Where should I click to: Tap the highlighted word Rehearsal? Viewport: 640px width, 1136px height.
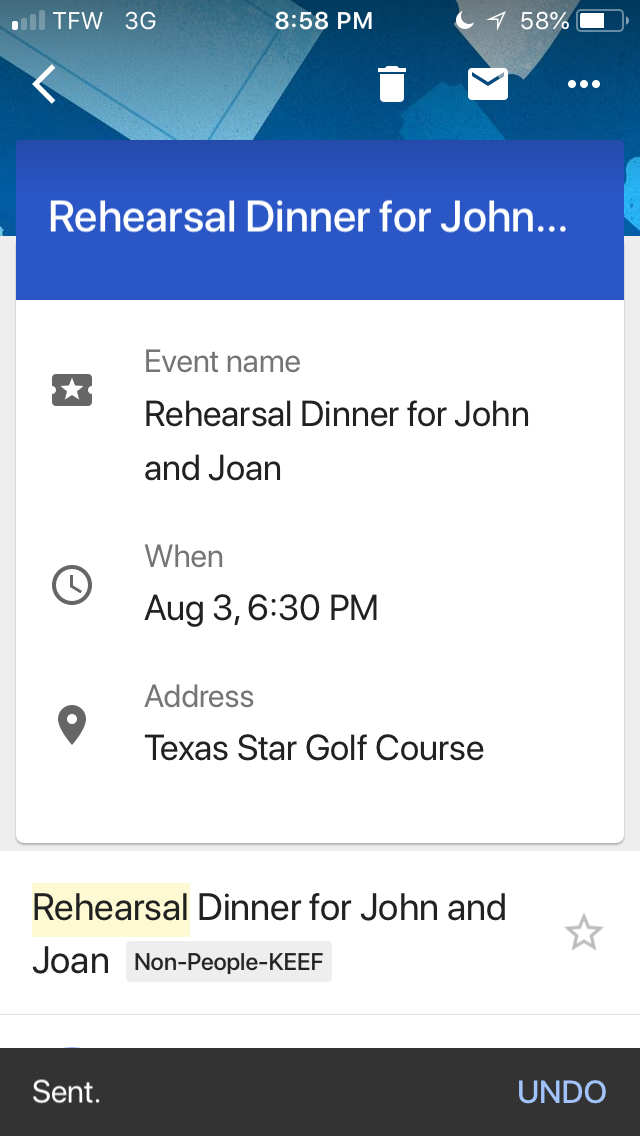tap(111, 909)
